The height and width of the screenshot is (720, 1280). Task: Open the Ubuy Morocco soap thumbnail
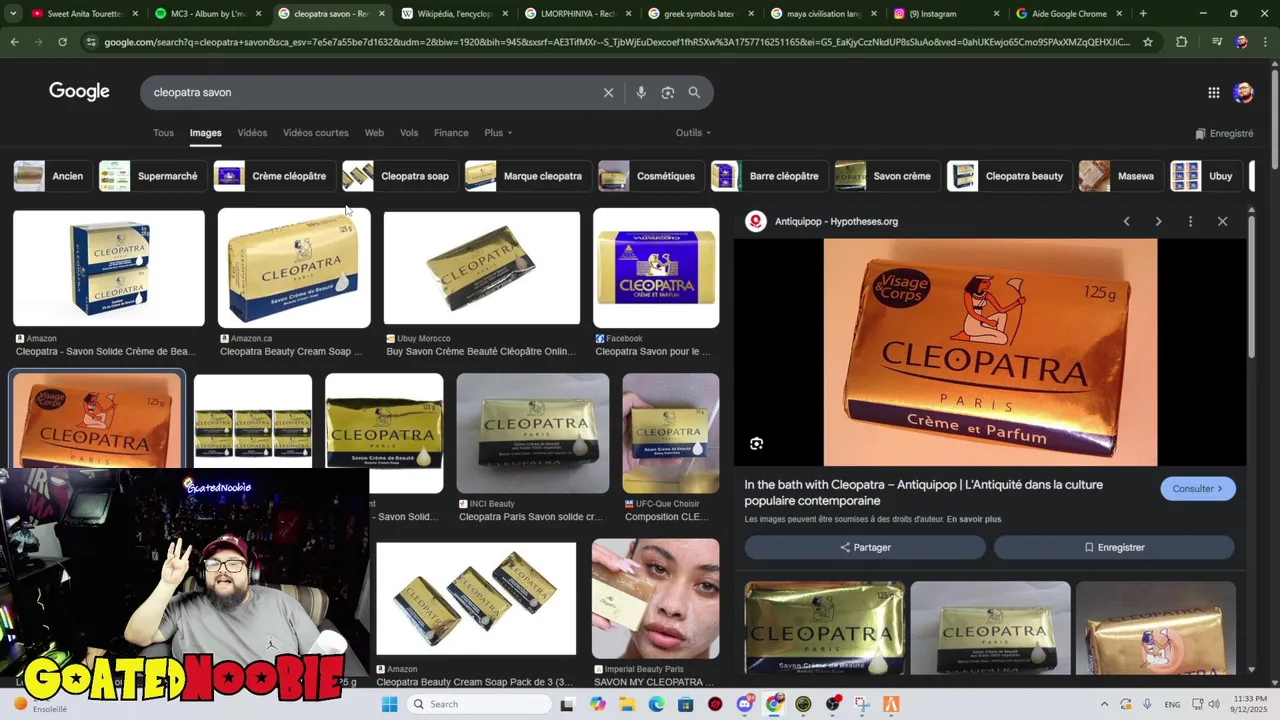pyautogui.click(x=482, y=268)
